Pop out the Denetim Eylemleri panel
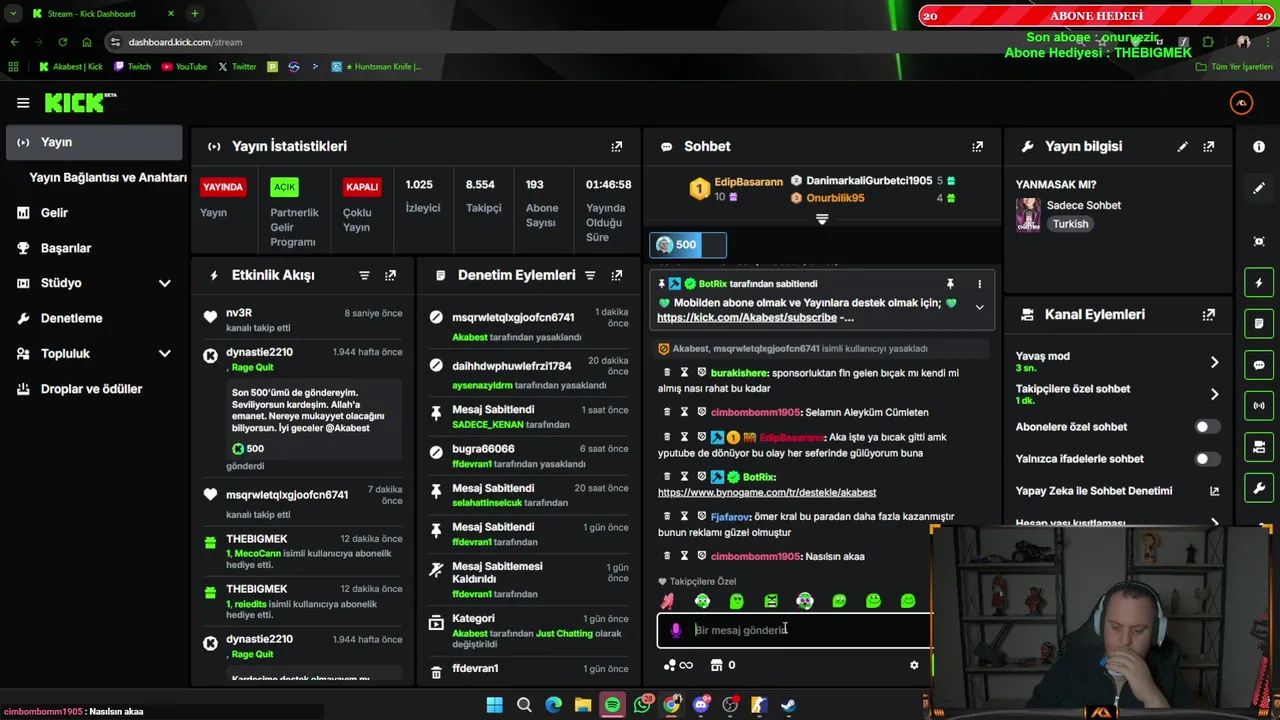The height and width of the screenshot is (720, 1280). point(617,275)
